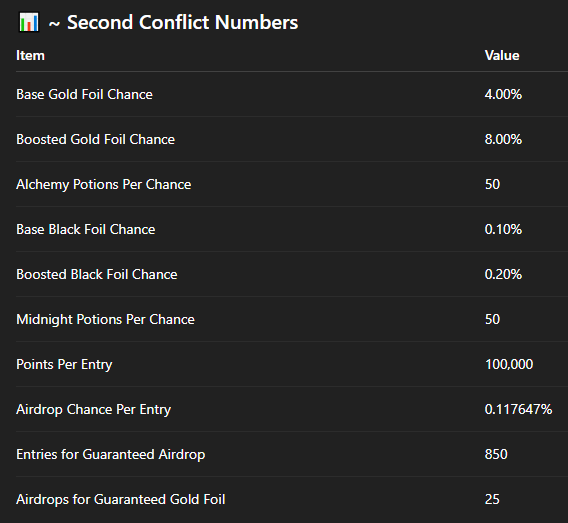568x523 pixels.
Task: Click the 4.00% value cell
Action: coord(503,94)
